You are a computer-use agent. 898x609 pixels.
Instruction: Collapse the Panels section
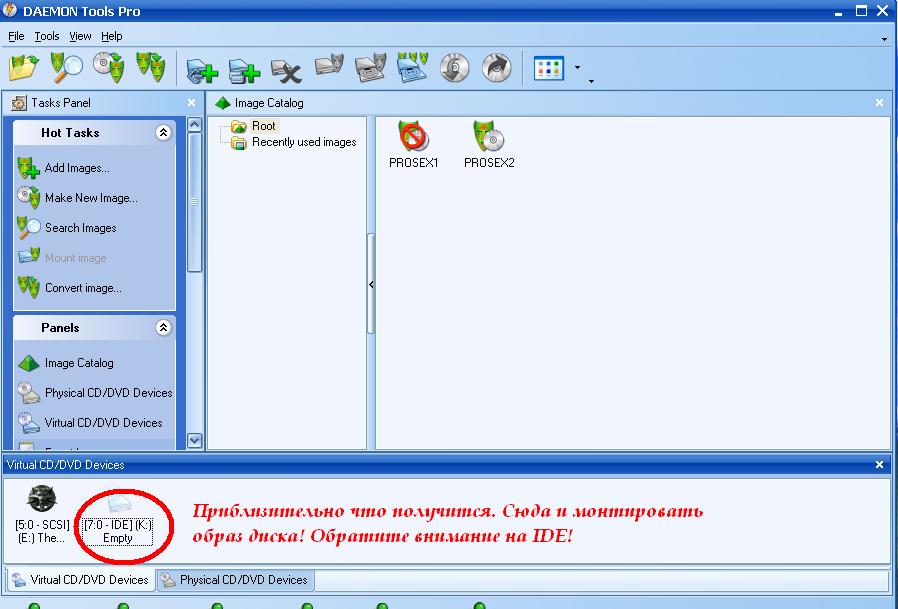(x=163, y=328)
